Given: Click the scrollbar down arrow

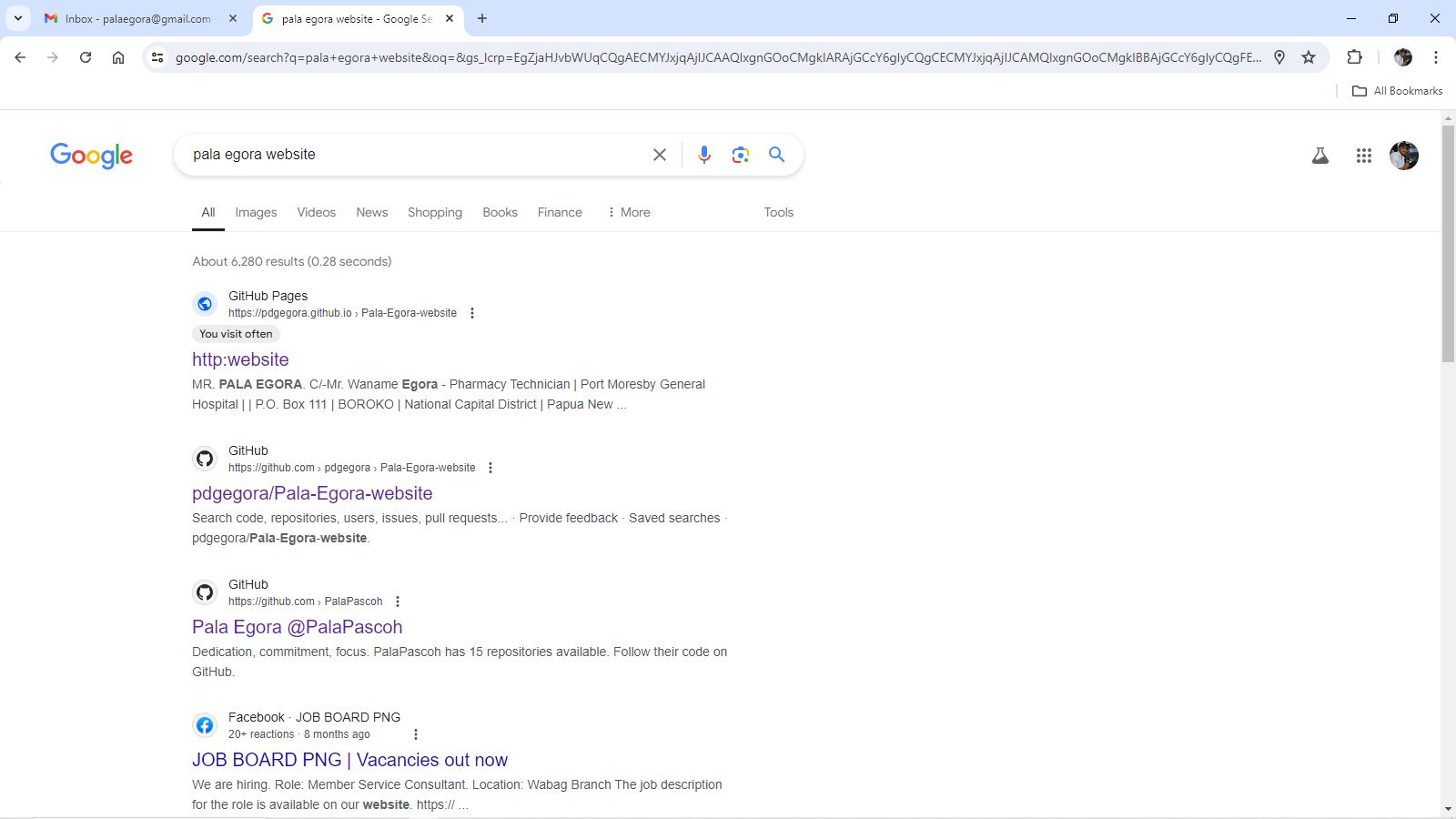Looking at the screenshot, I should tap(1448, 809).
